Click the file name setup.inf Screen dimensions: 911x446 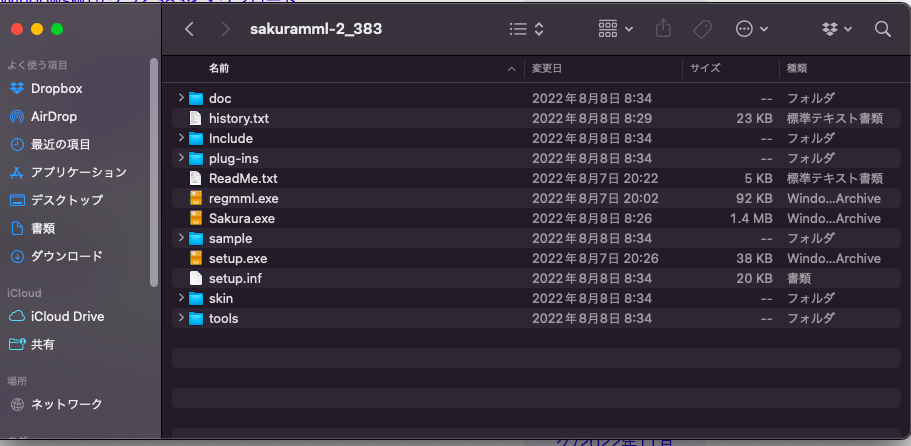click(x=235, y=278)
